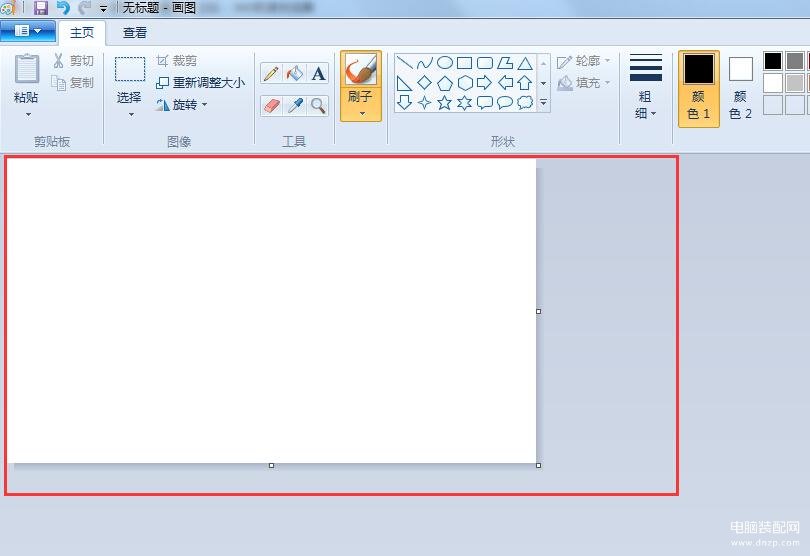The width and height of the screenshot is (810, 556).
Task: Click the rectangular Select (选择) icon
Action: click(x=130, y=69)
